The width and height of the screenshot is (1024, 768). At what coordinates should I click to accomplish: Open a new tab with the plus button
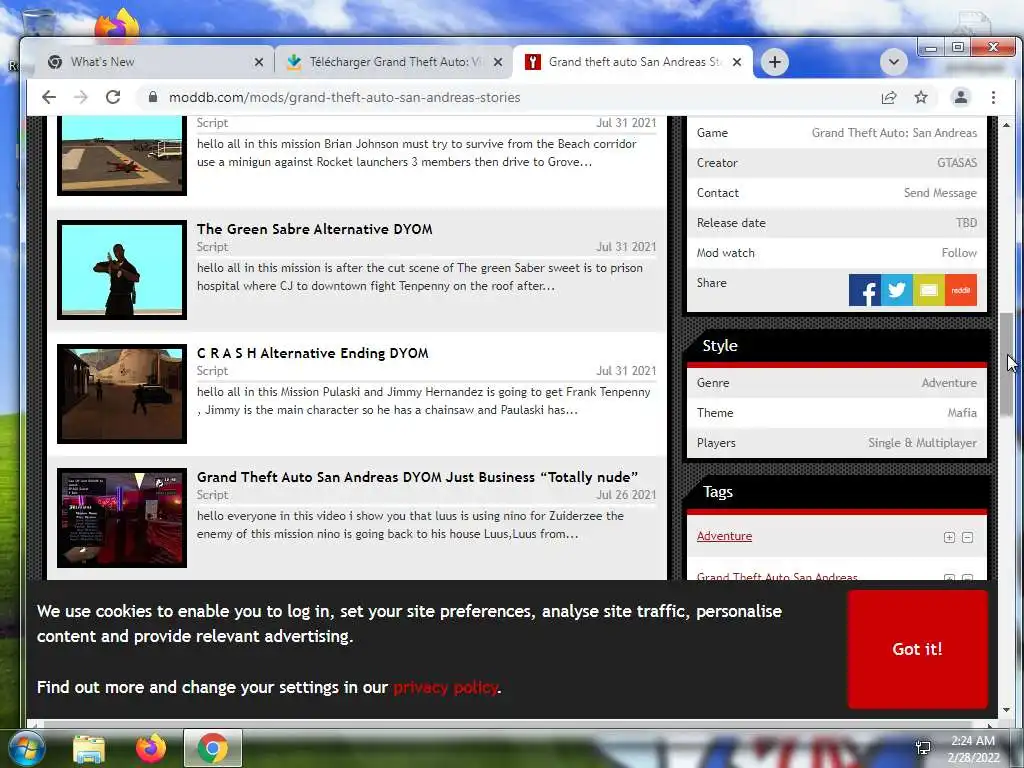[x=775, y=62]
